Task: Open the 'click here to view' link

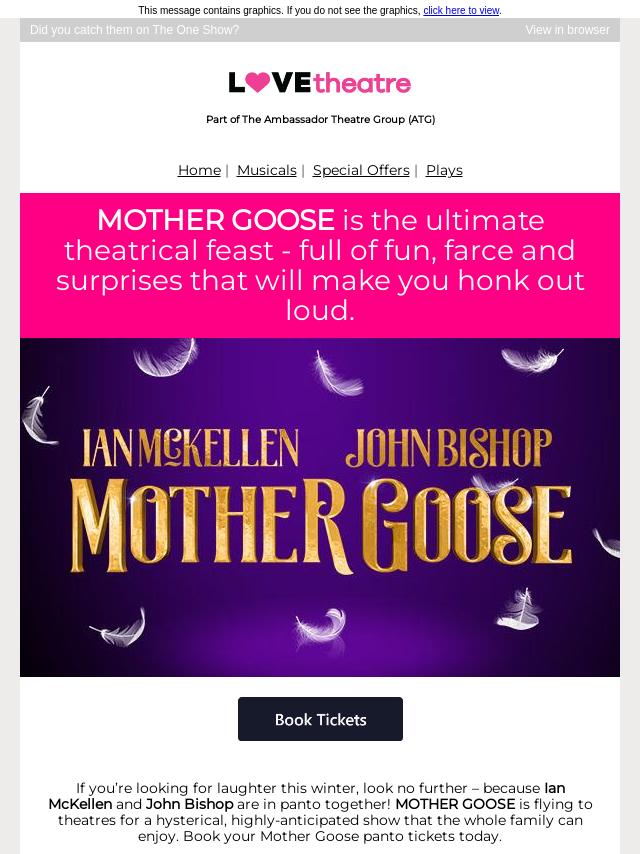Action: (461, 10)
